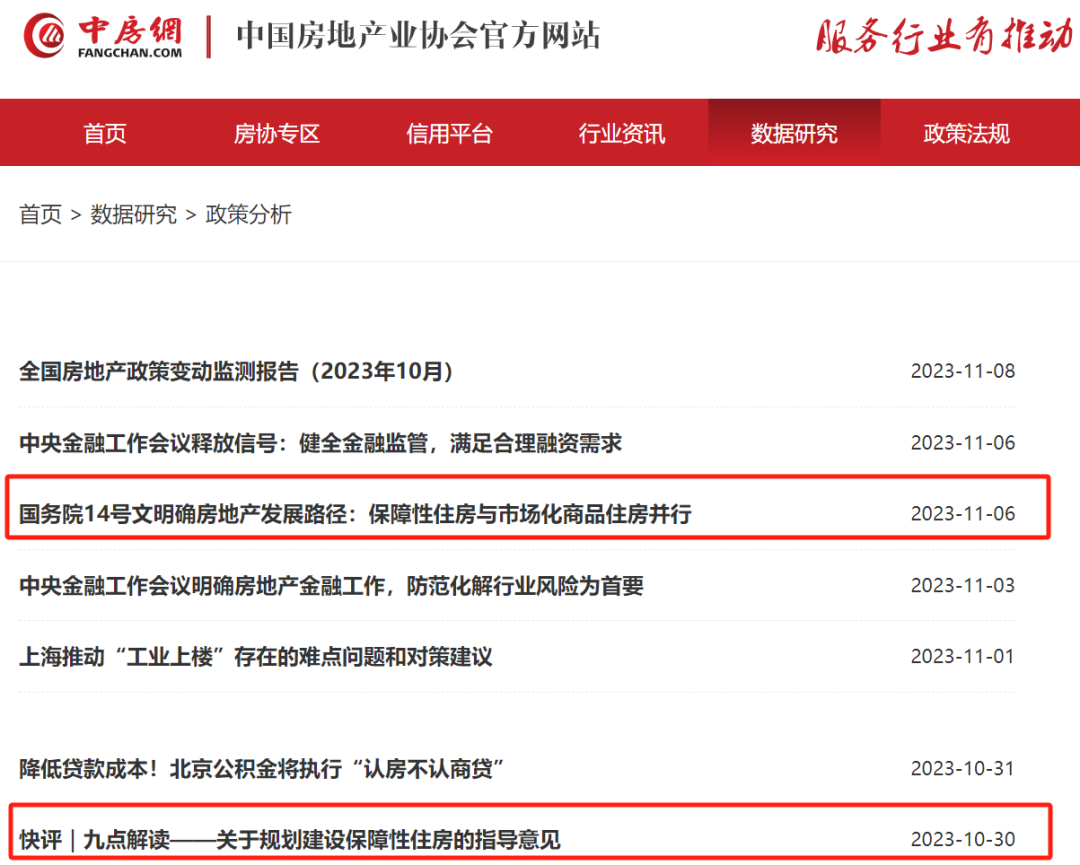Click the date 2023-10-31
This screenshot has height=865, width=1080.
[x=963, y=769]
